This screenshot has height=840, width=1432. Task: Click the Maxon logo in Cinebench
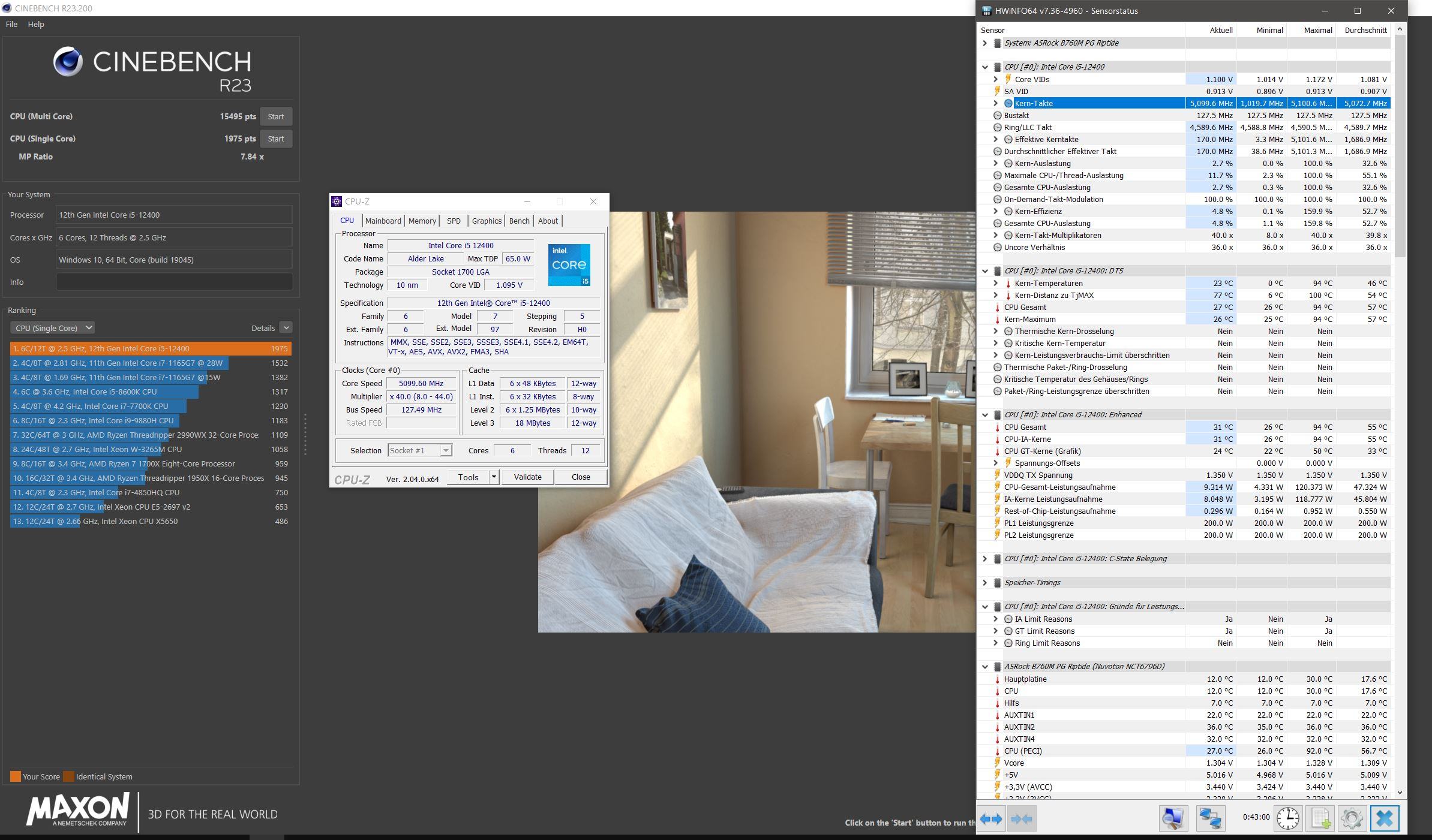pyautogui.click(x=77, y=811)
